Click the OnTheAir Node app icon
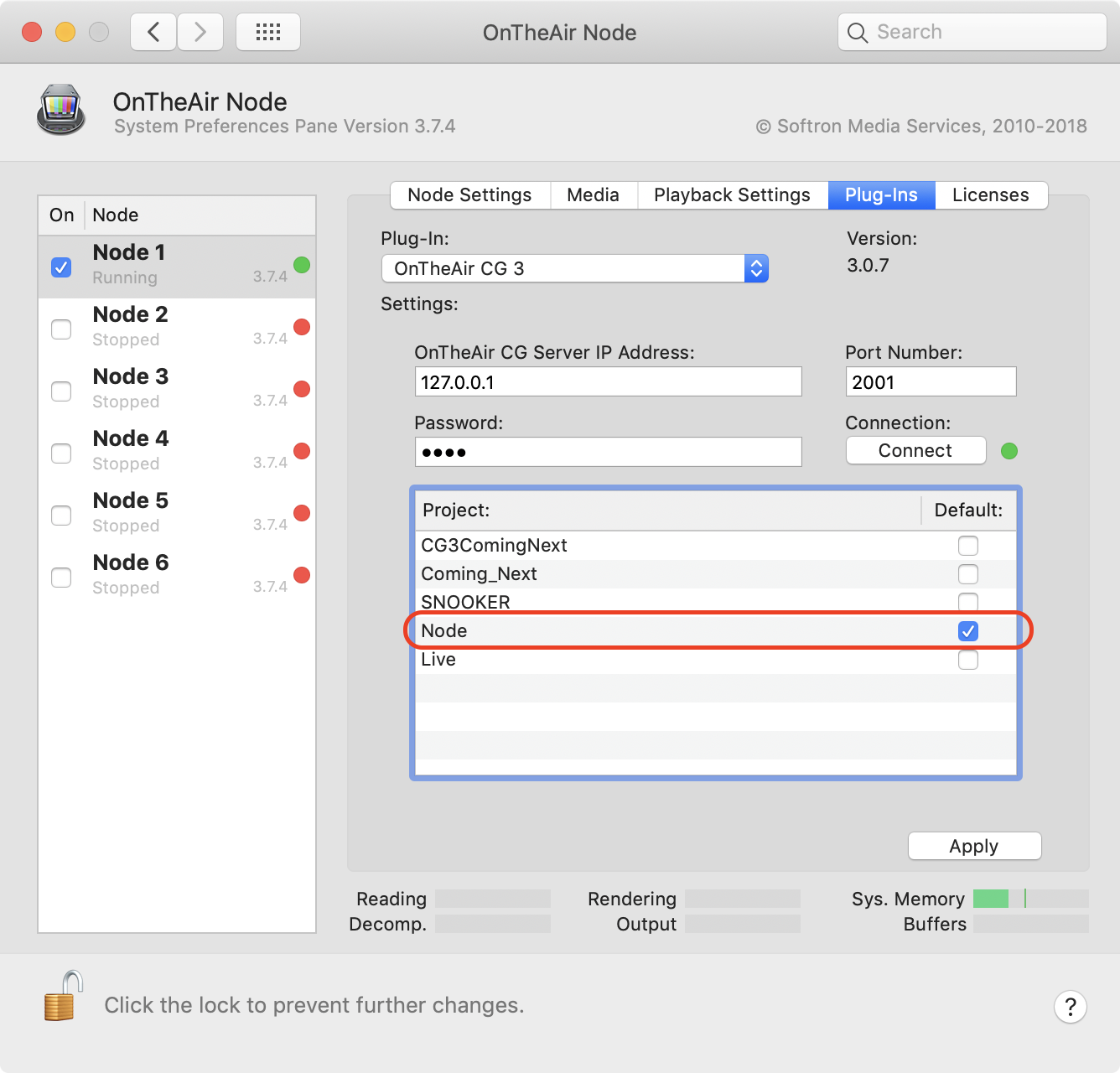The image size is (1120, 1073). 61,110
